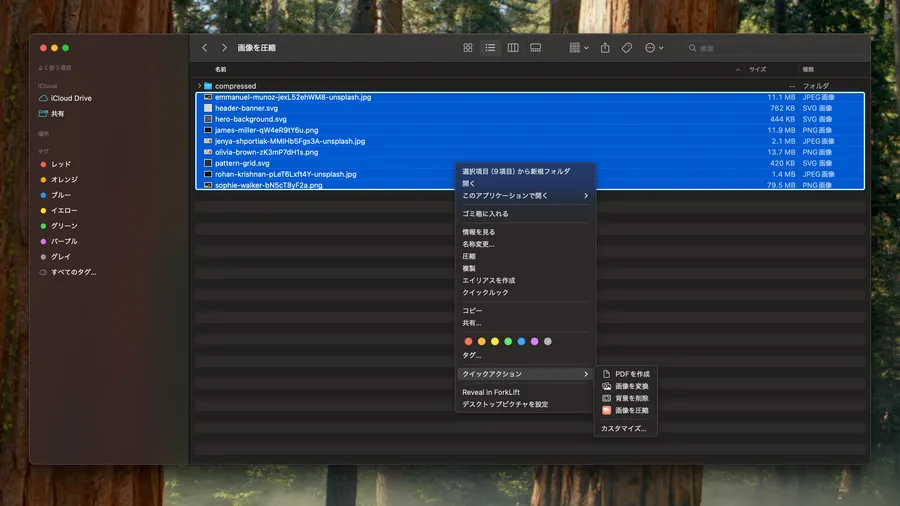Image resolution: width=900 pixels, height=506 pixels.
Task: Go forward with the right chevron button
Action: (x=224, y=48)
